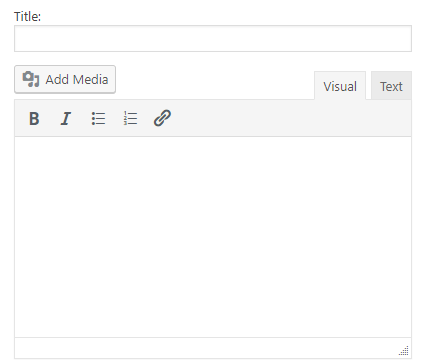427x360 pixels.
Task: Click empty space in the formatting toolbar
Action: click(292, 118)
